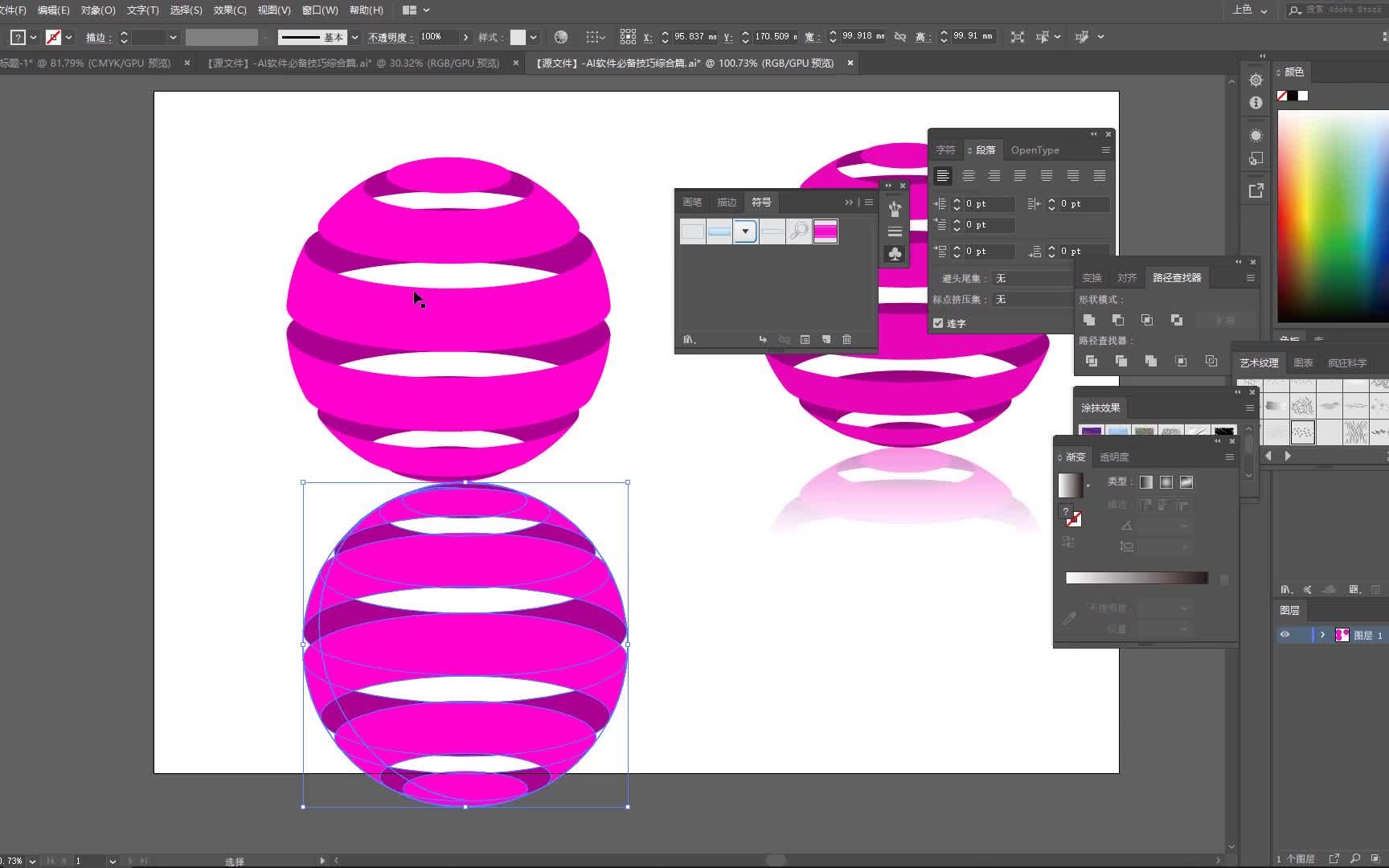Viewport: 1389px width, 868px height.
Task: Choose align left paragraph icon
Action: pyautogui.click(x=942, y=175)
